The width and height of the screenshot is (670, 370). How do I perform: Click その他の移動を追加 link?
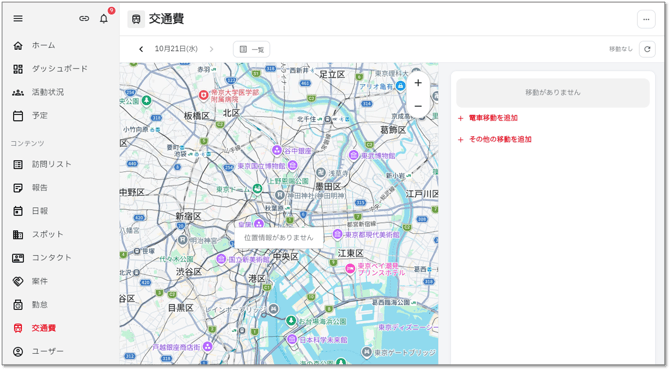[500, 139]
